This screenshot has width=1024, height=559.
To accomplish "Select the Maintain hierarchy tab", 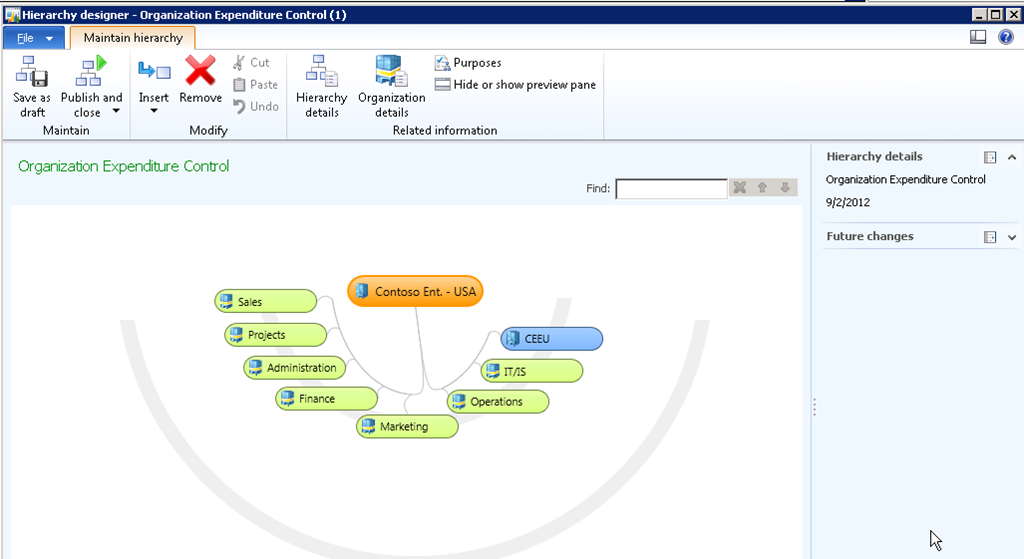I will (x=133, y=38).
